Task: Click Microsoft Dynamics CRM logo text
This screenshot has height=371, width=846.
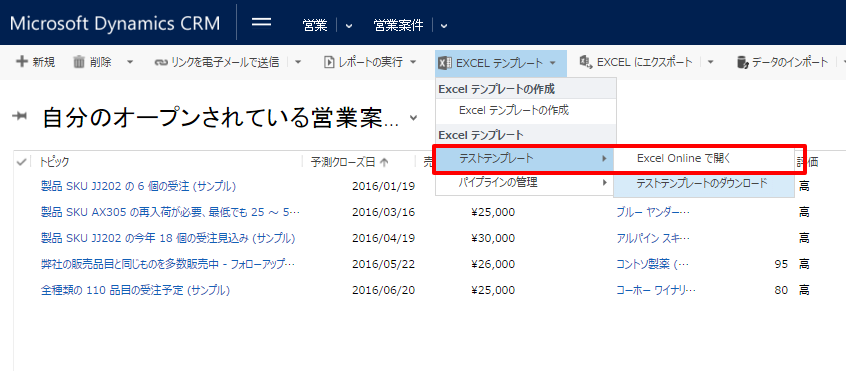Action: (115, 23)
